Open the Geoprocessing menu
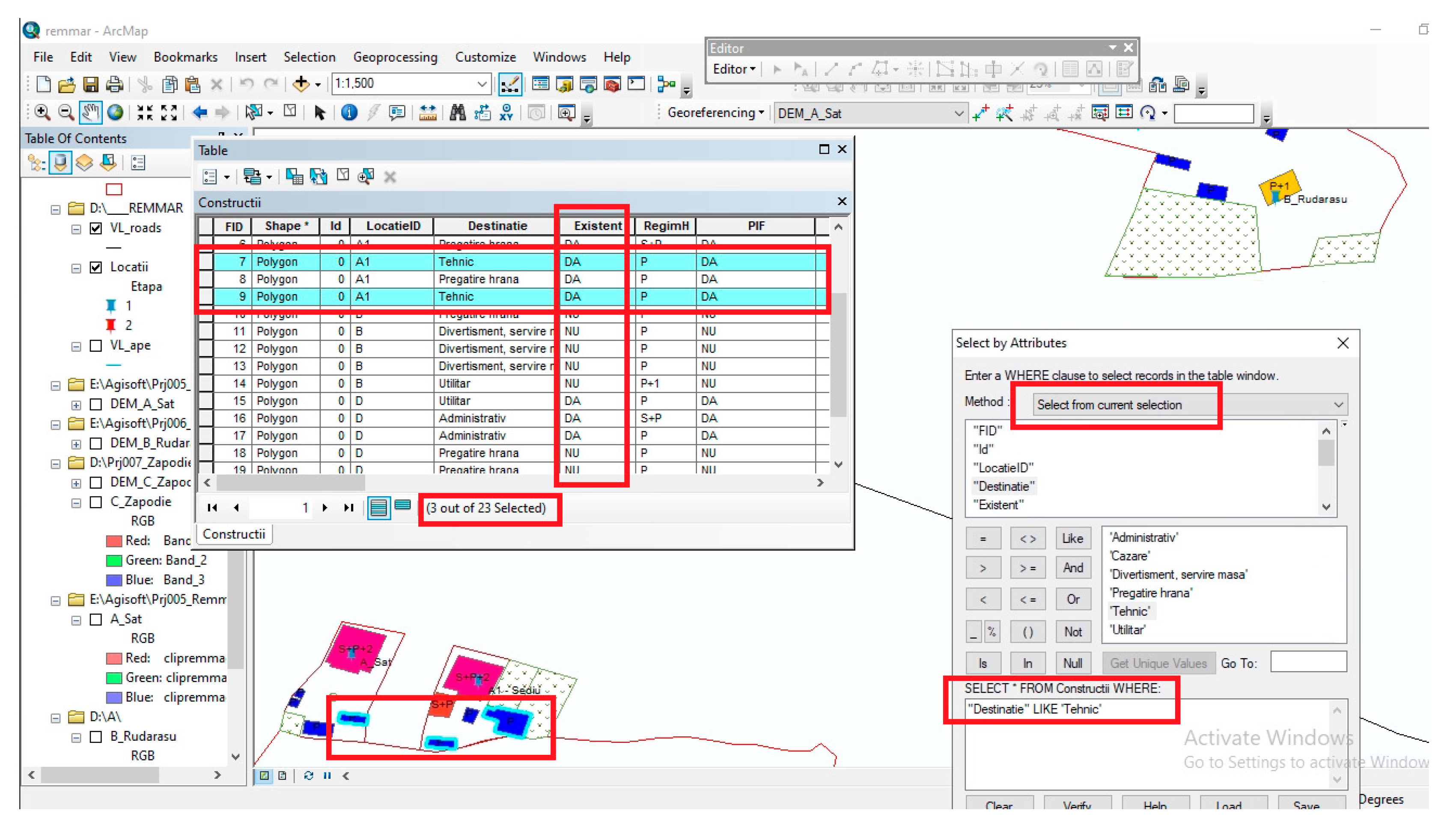This screenshot has width=1456, height=831. point(395,57)
